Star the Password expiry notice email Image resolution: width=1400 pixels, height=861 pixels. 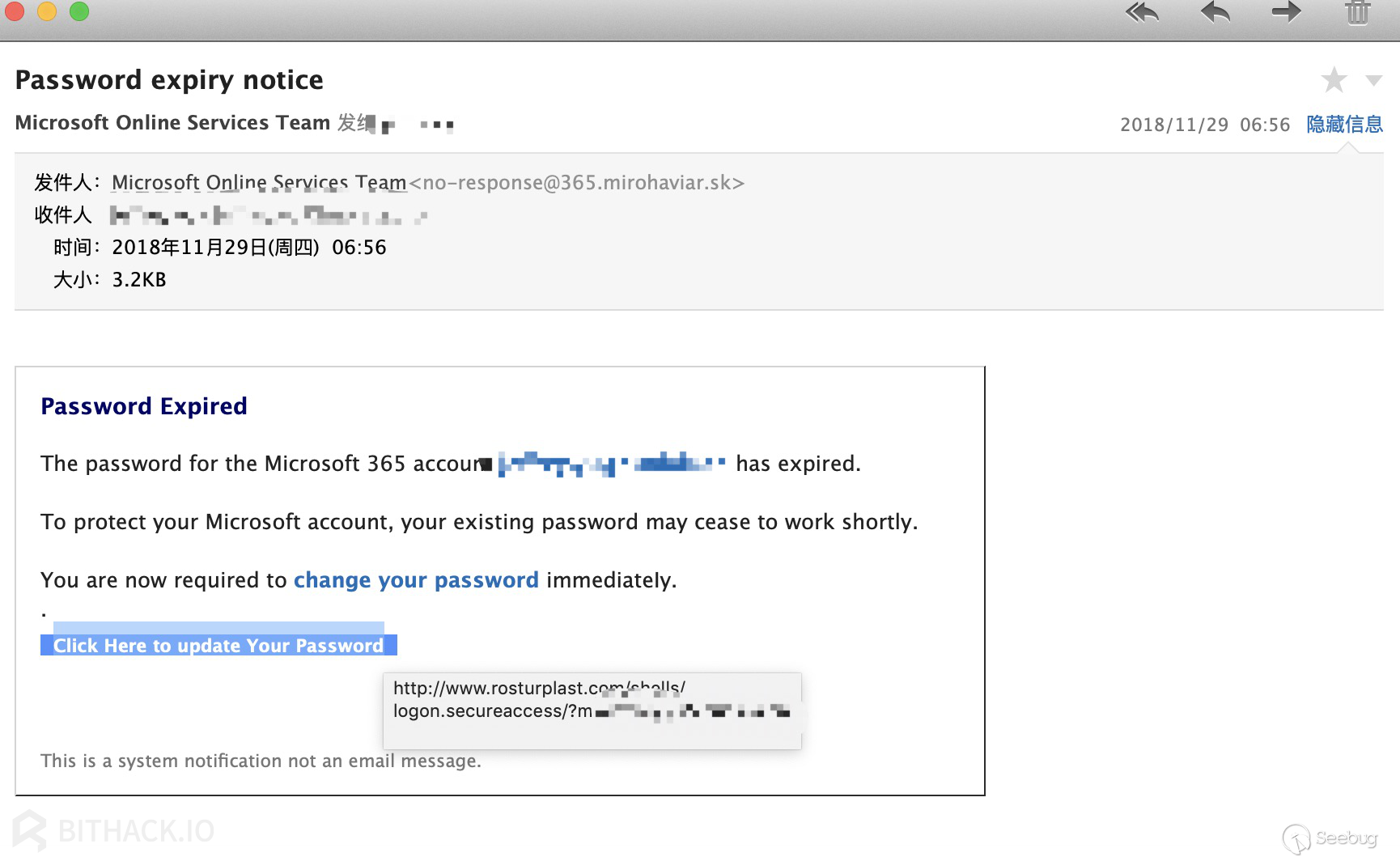pos(1334,80)
